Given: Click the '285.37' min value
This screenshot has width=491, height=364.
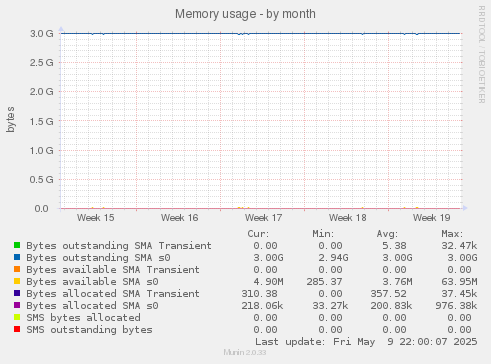Looking at the screenshot, I should (324, 282).
